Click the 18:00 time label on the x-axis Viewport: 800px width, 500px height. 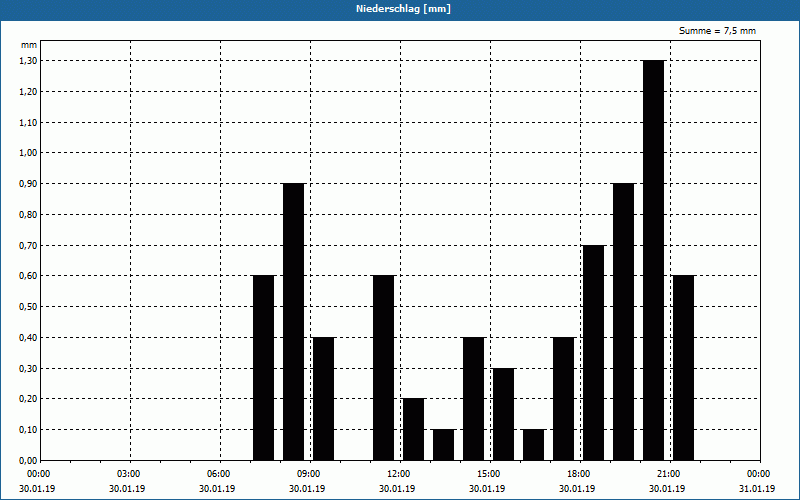coord(579,474)
